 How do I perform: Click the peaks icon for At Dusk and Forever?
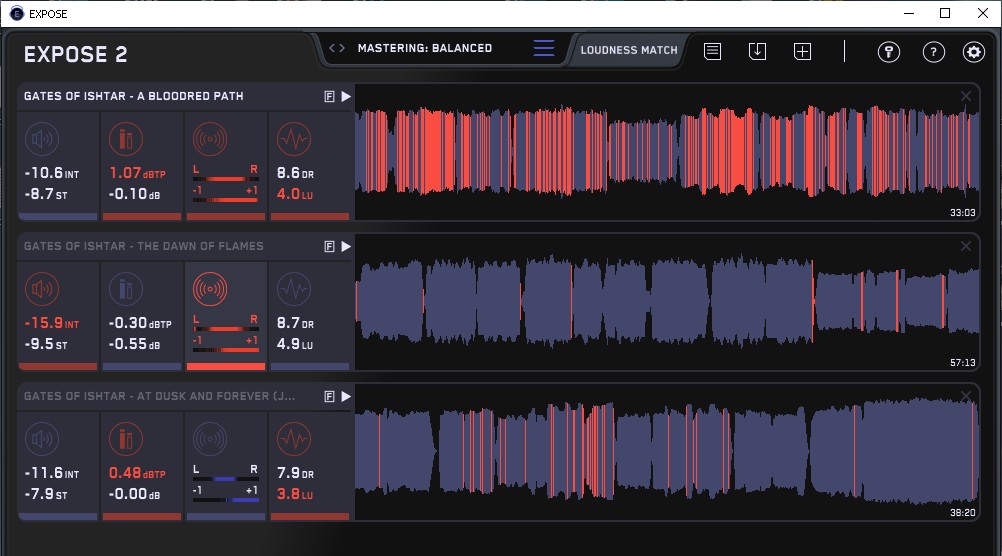(126, 439)
